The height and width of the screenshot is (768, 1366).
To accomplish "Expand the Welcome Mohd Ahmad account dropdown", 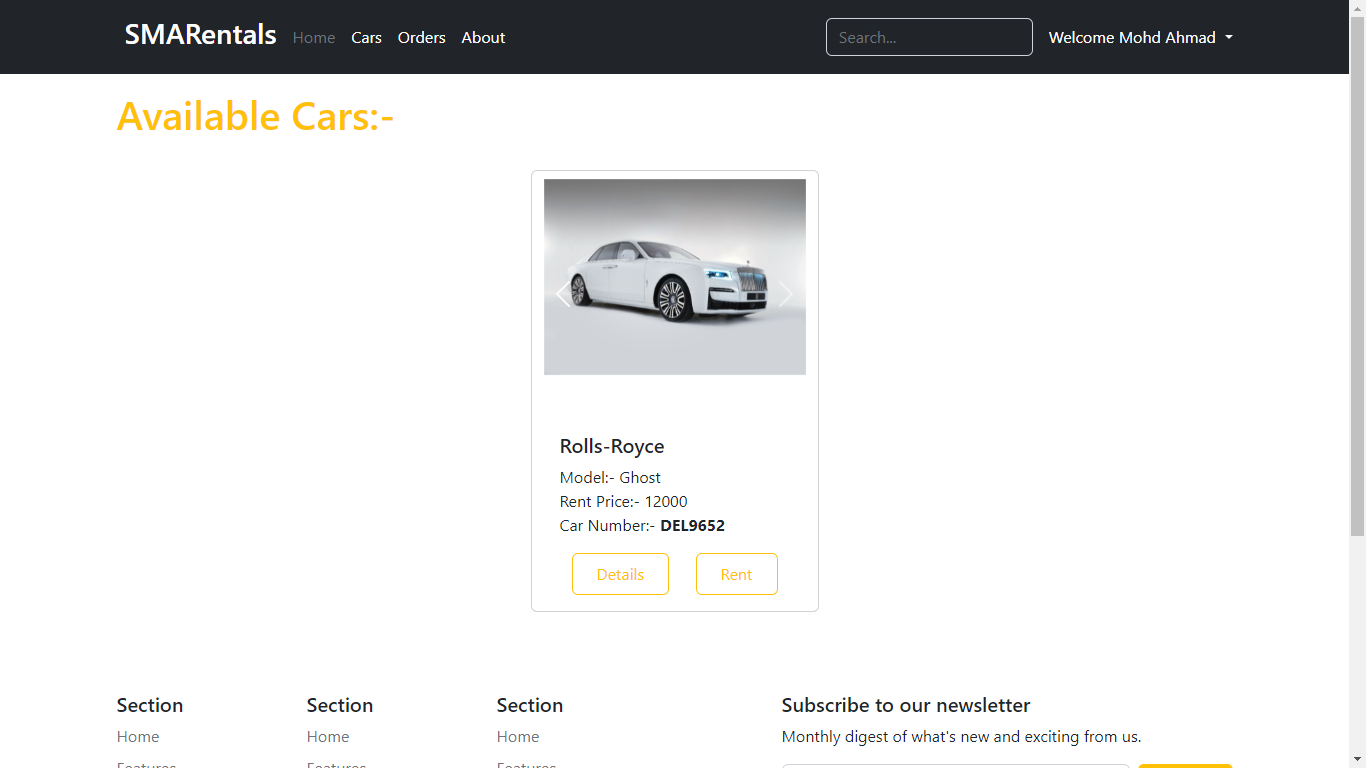I will point(1140,37).
